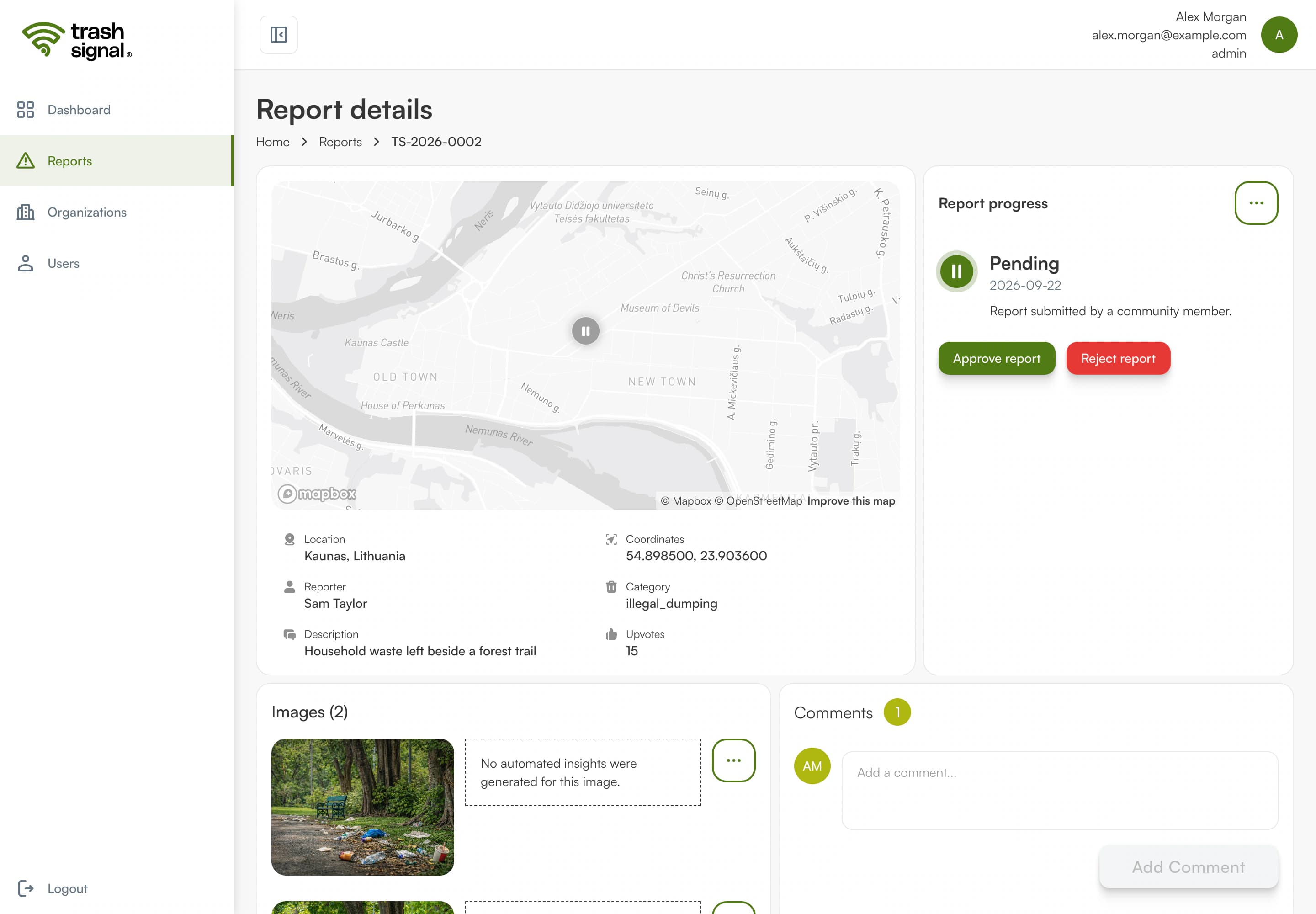Focus the Add a comment text field
1316x914 pixels.
click(1060, 790)
